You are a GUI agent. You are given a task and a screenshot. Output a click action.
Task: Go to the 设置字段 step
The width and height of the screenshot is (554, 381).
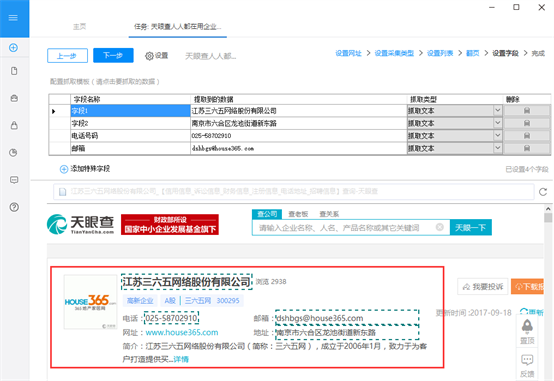[505, 53]
